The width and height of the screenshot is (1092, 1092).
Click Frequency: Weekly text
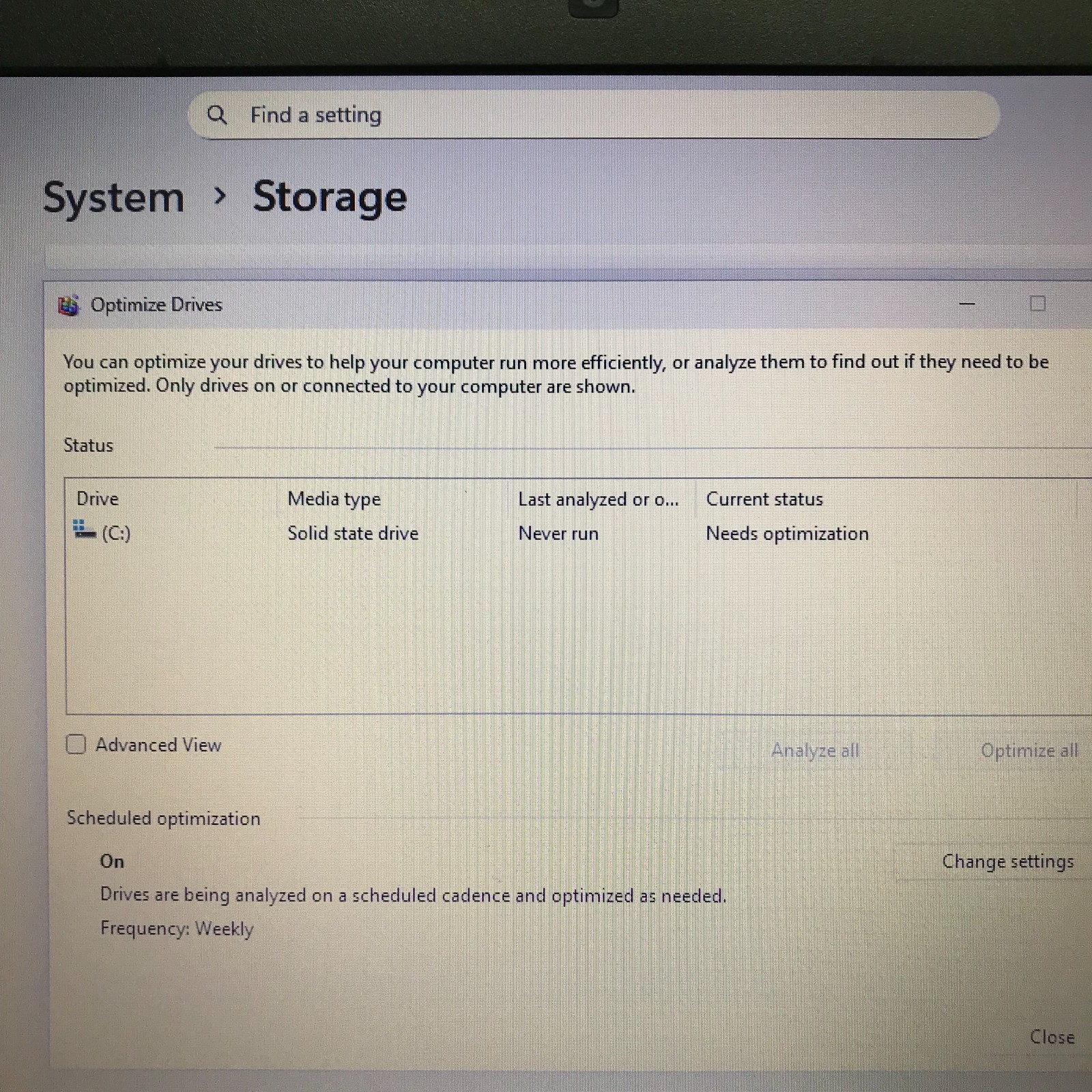point(177,929)
